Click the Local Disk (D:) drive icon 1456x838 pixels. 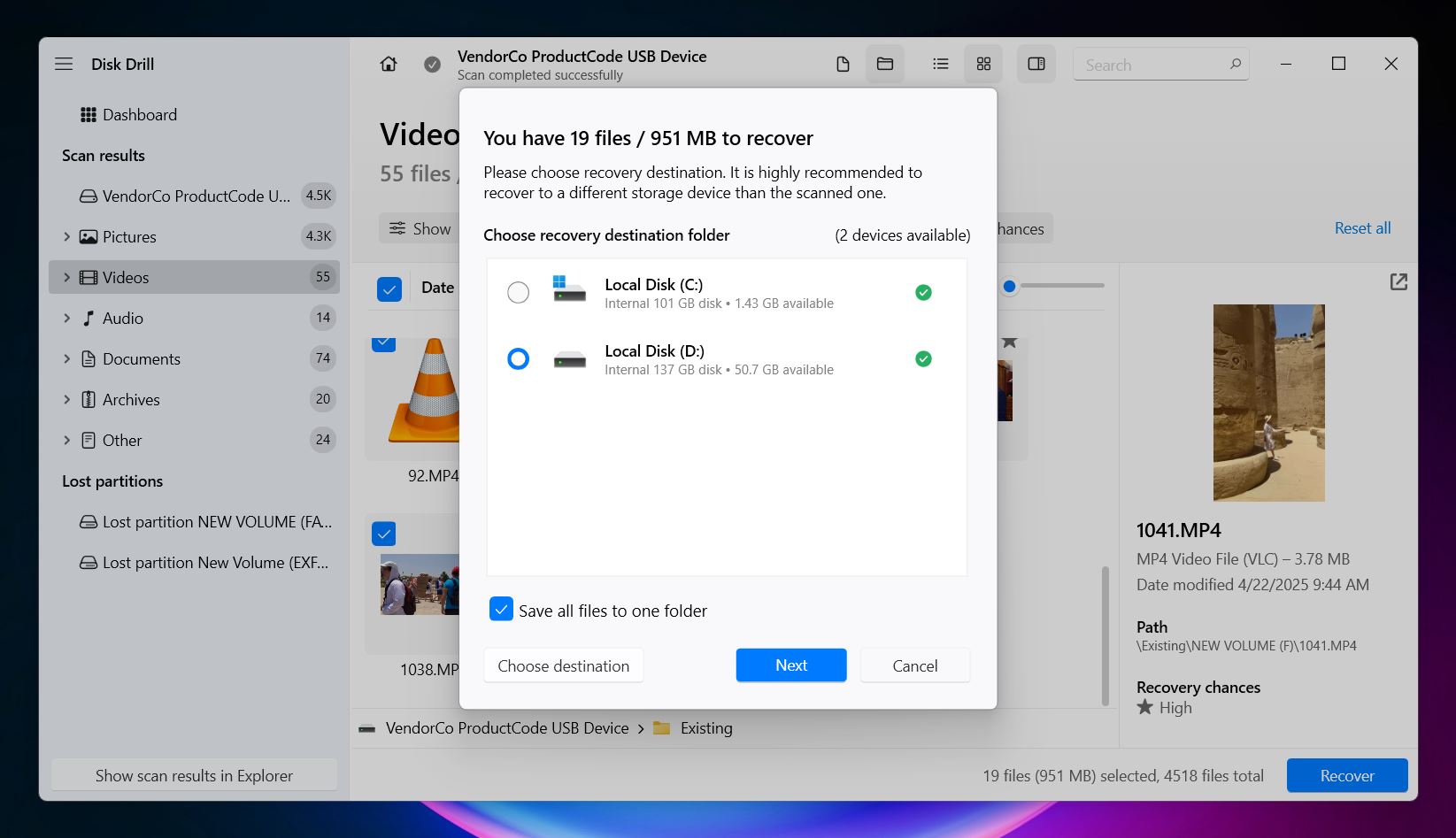pos(569,359)
